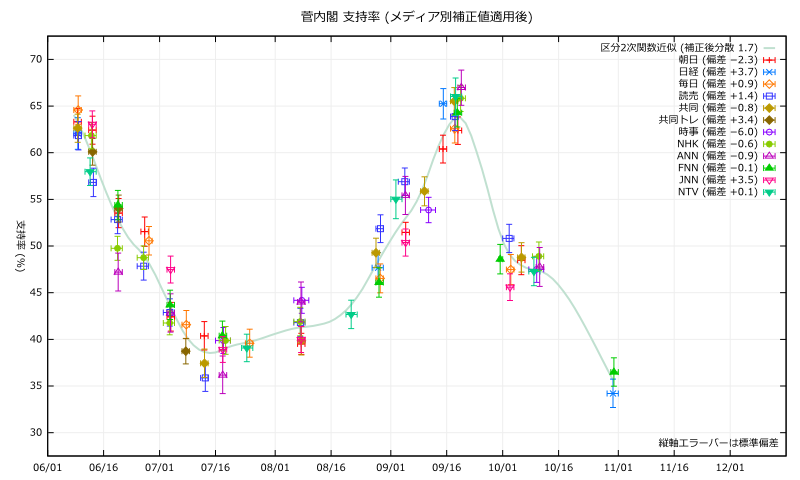Image resolution: width=800 pixels, height=480 pixels.
Task: Click the 共同トレ dark diamond legend marker
Action: tap(770, 120)
